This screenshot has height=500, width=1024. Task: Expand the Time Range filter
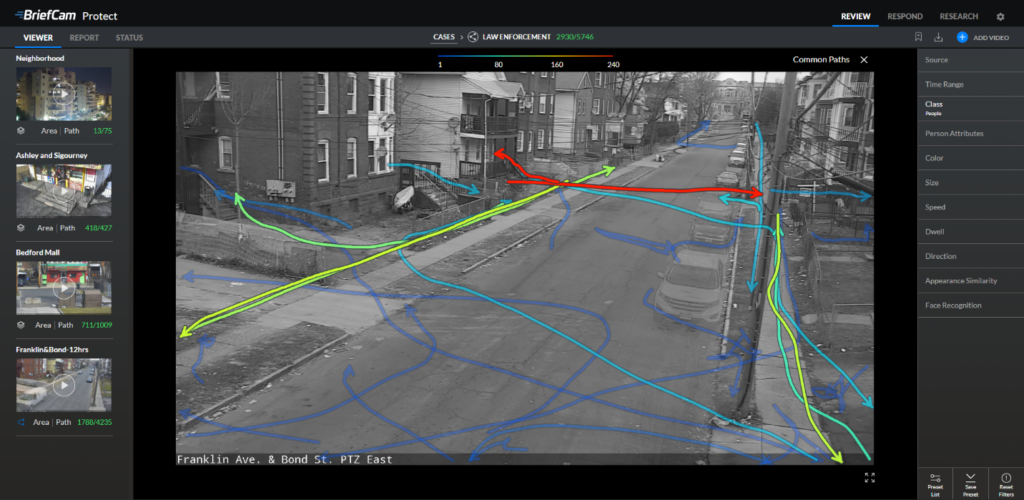pos(944,84)
